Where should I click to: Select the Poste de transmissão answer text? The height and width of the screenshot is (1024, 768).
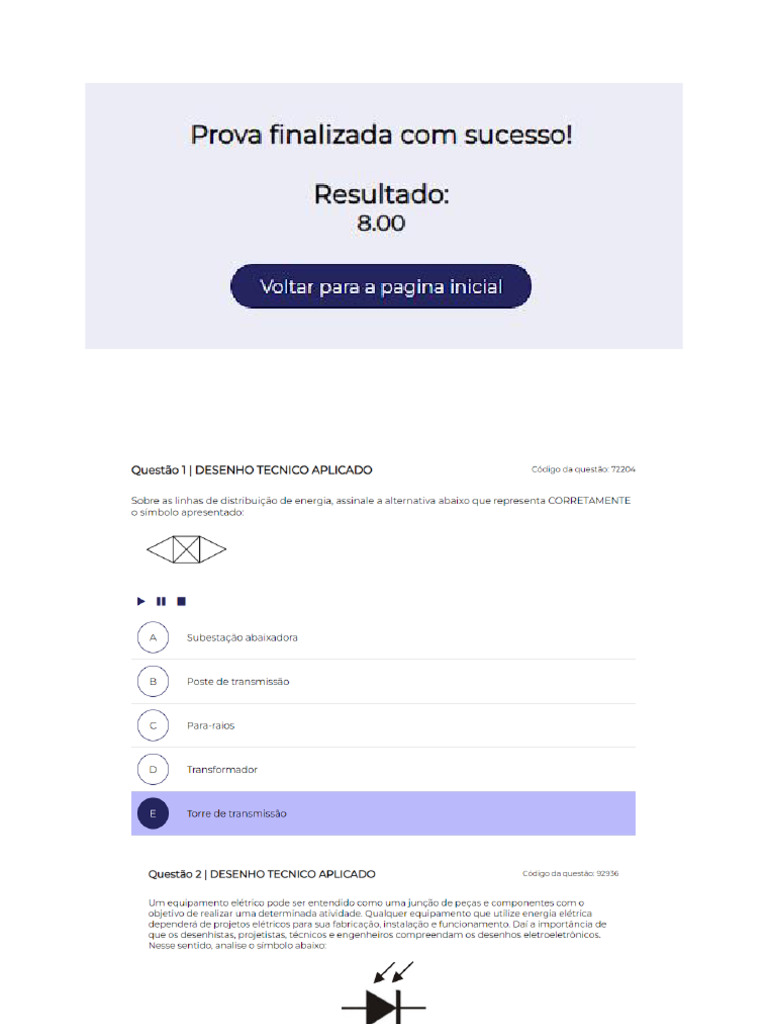click(x=238, y=681)
